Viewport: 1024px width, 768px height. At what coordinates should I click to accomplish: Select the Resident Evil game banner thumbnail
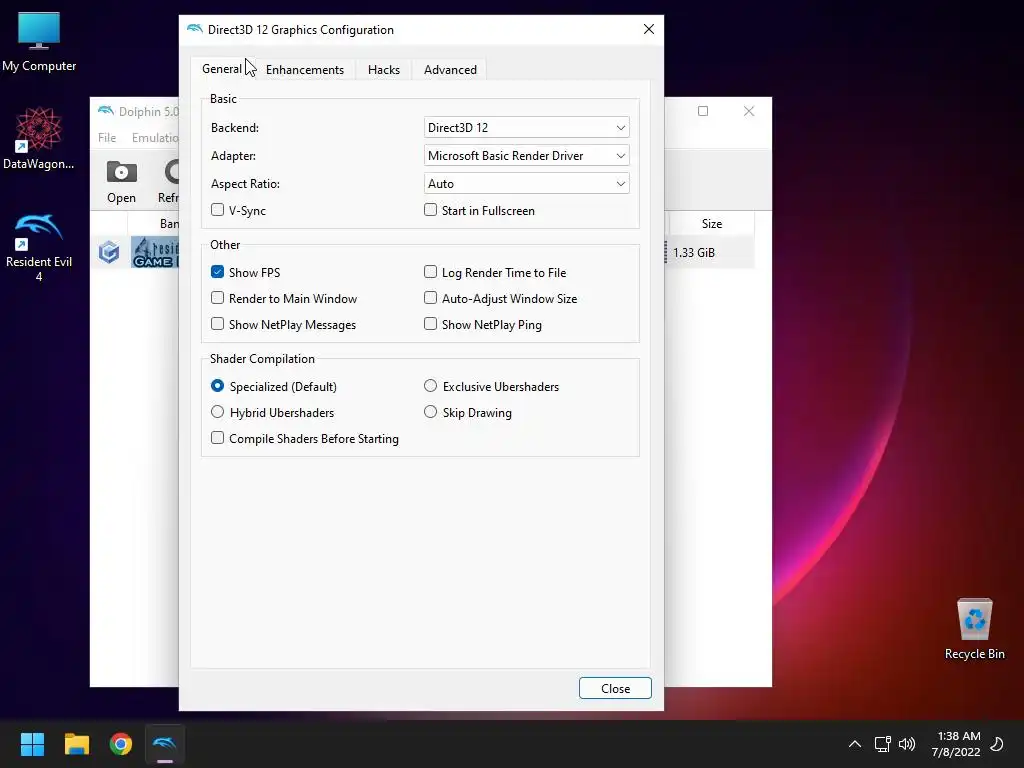[155, 252]
